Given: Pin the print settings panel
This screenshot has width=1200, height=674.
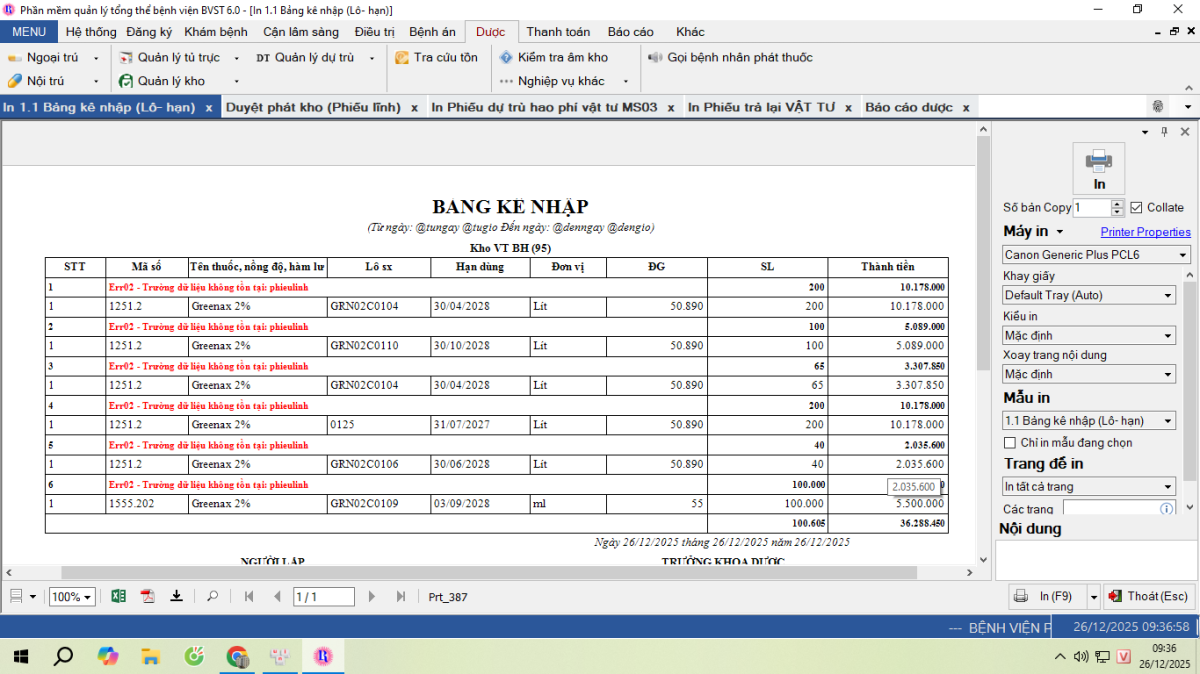Looking at the screenshot, I should (1164, 132).
